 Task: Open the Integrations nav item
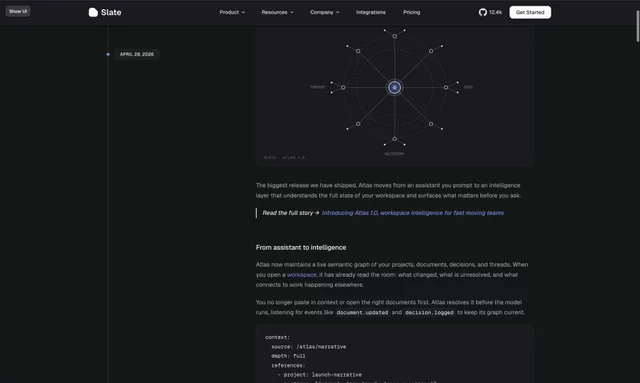[371, 12]
